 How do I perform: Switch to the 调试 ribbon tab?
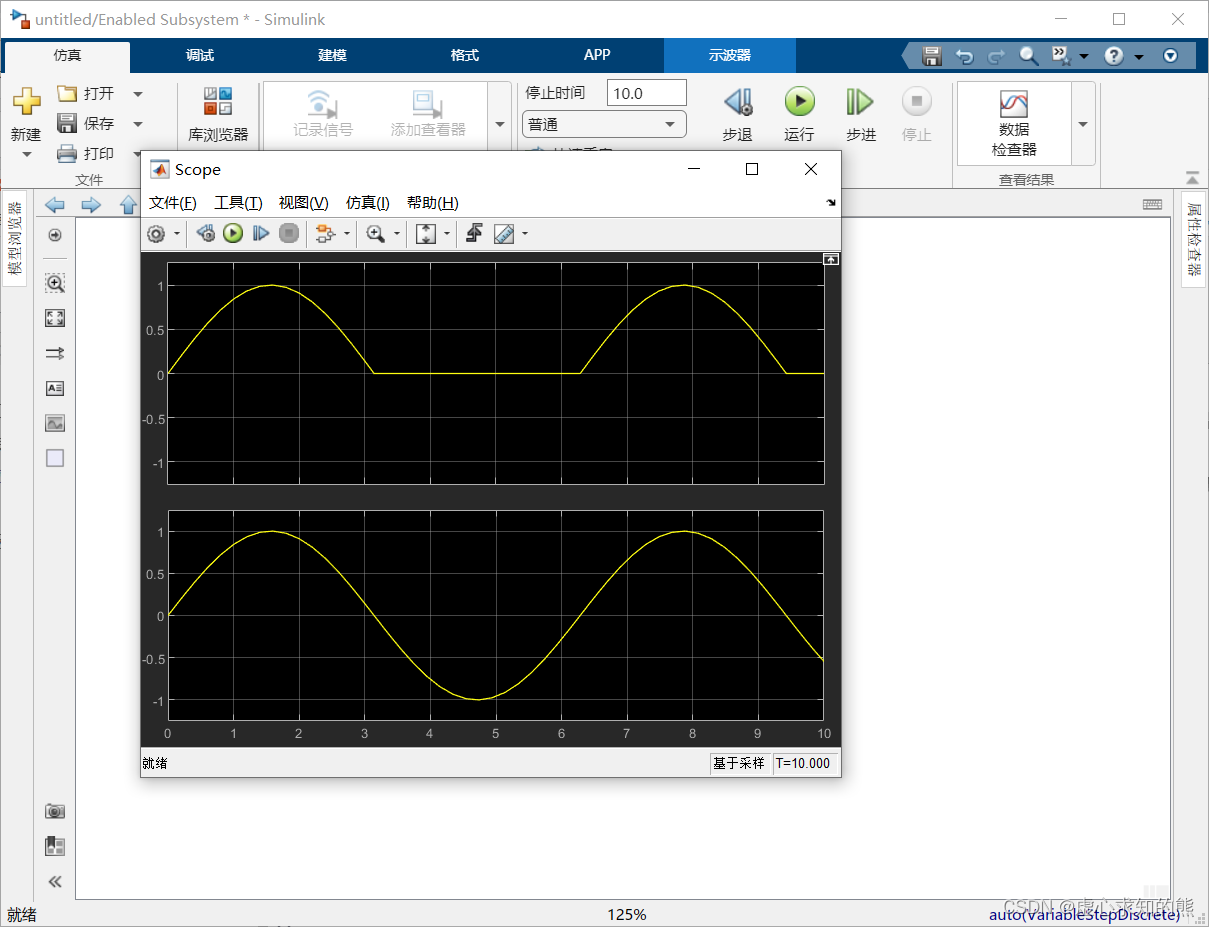click(200, 55)
